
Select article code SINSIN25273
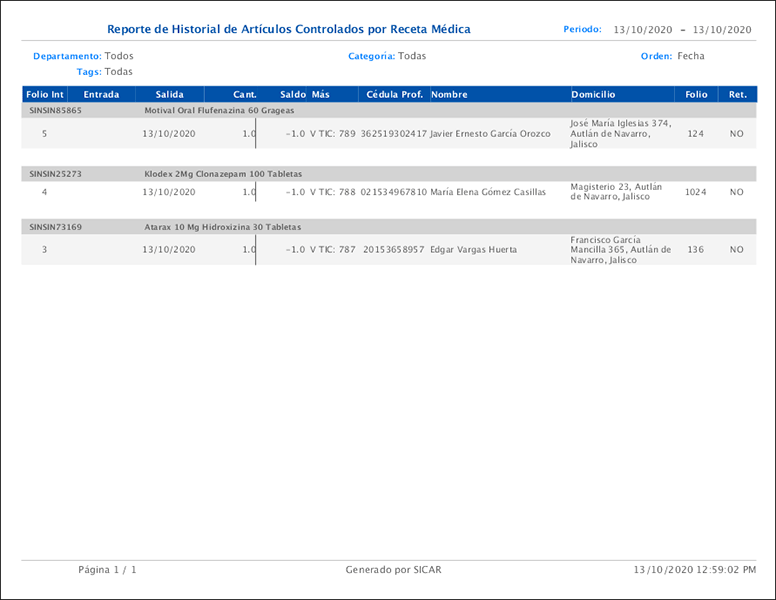coord(55,174)
